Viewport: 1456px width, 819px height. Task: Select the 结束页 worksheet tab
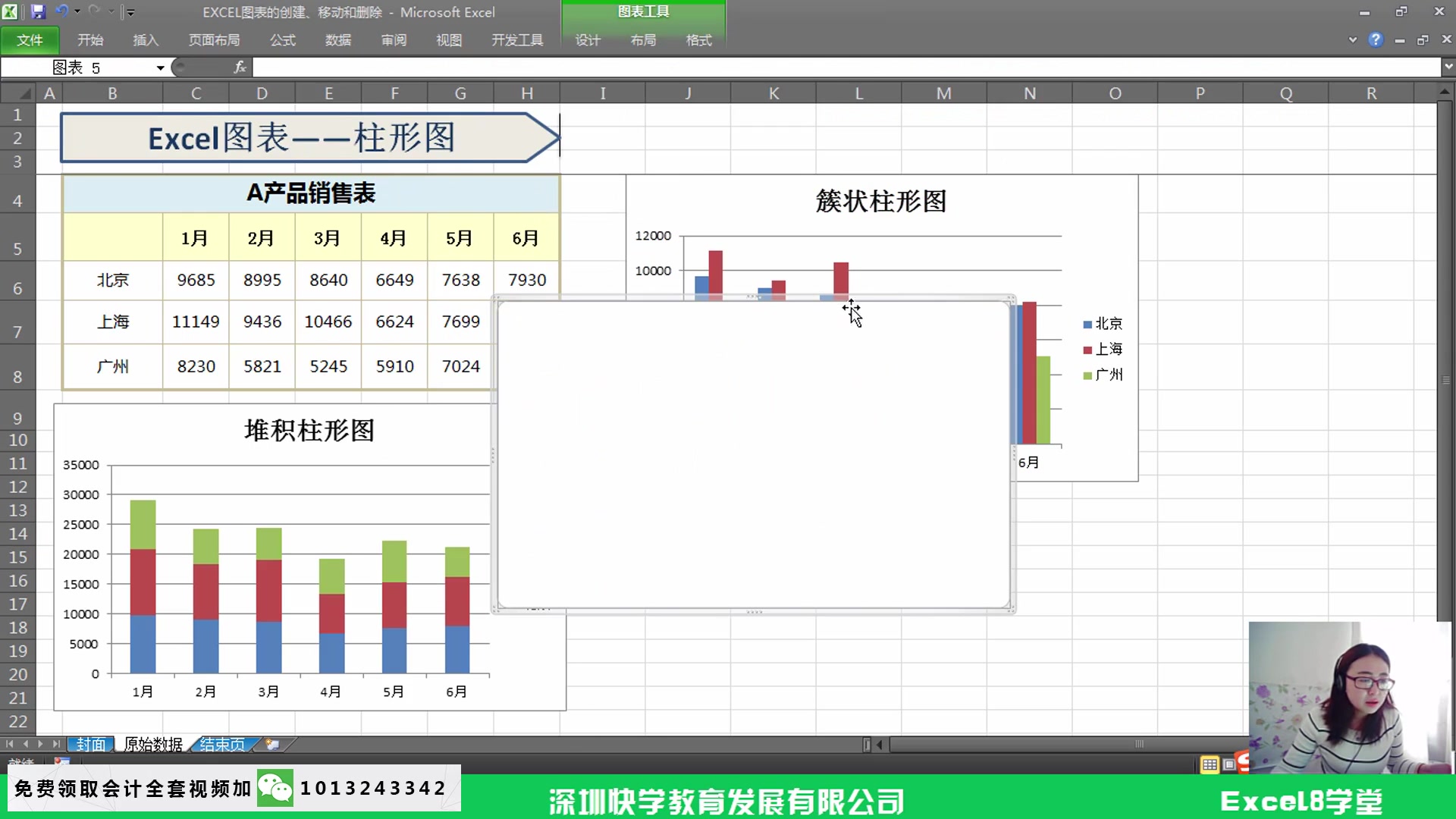click(x=222, y=745)
